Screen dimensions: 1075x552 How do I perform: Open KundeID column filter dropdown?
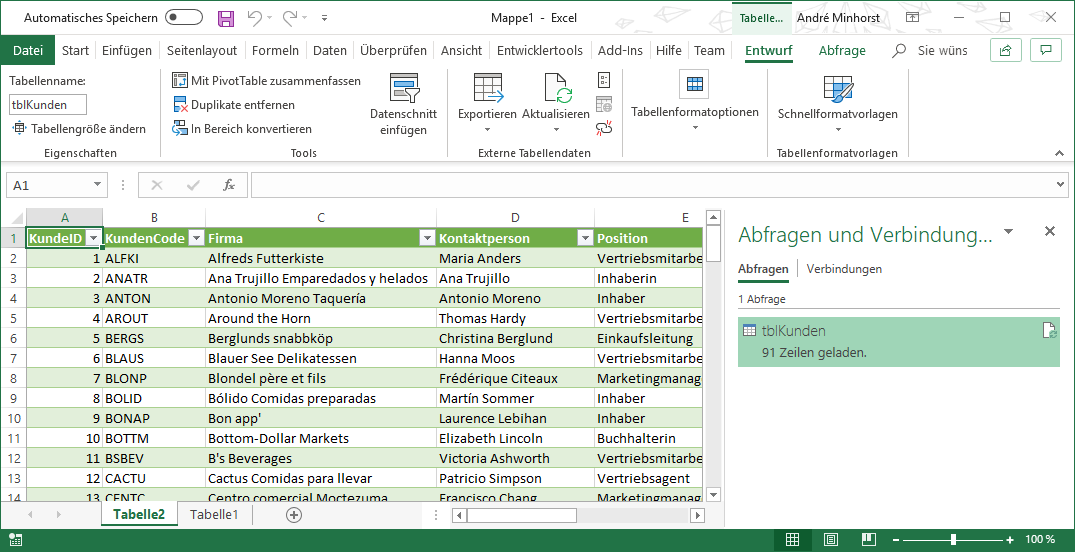pos(94,238)
